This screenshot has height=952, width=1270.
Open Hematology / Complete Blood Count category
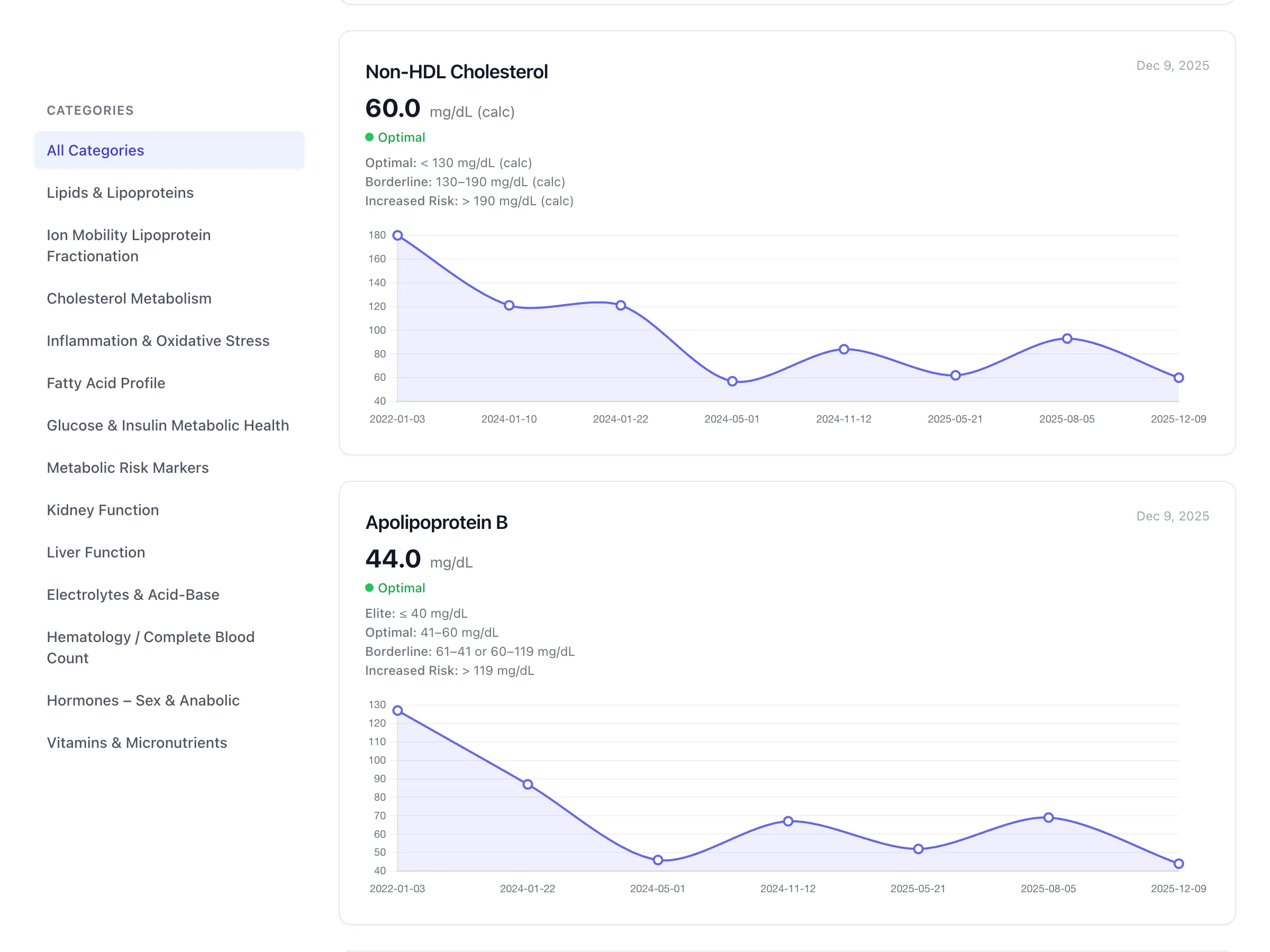[x=150, y=647]
